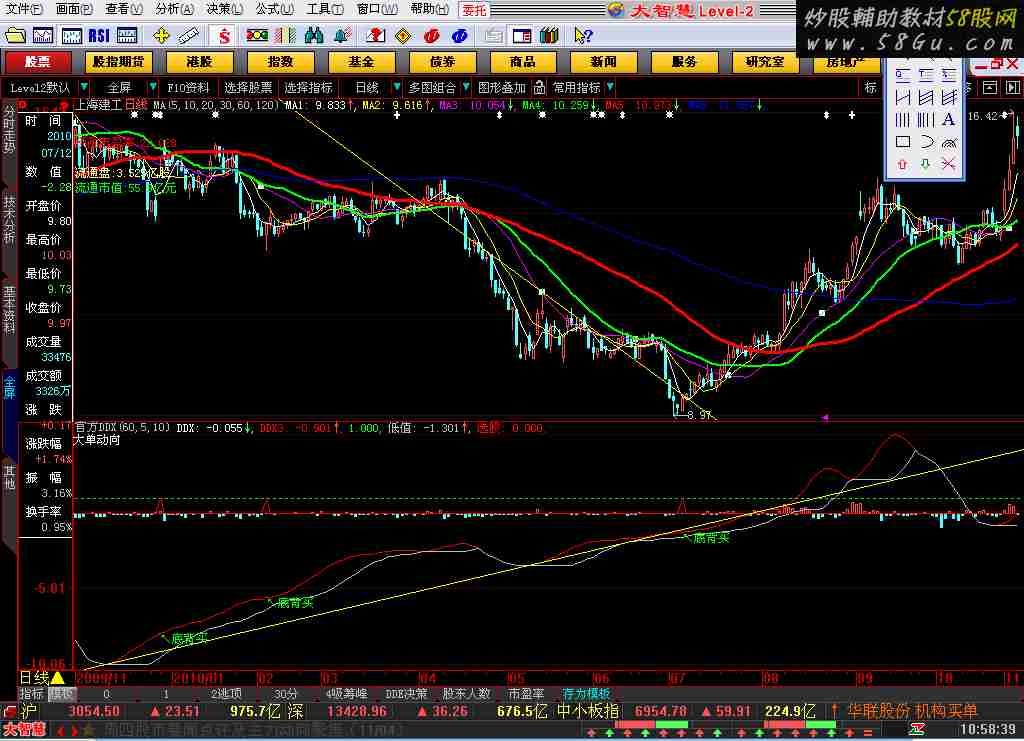The width and height of the screenshot is (1024, 741).
Task: Expand the 多图组合 dropdown arrow
Action: [465, 87]
